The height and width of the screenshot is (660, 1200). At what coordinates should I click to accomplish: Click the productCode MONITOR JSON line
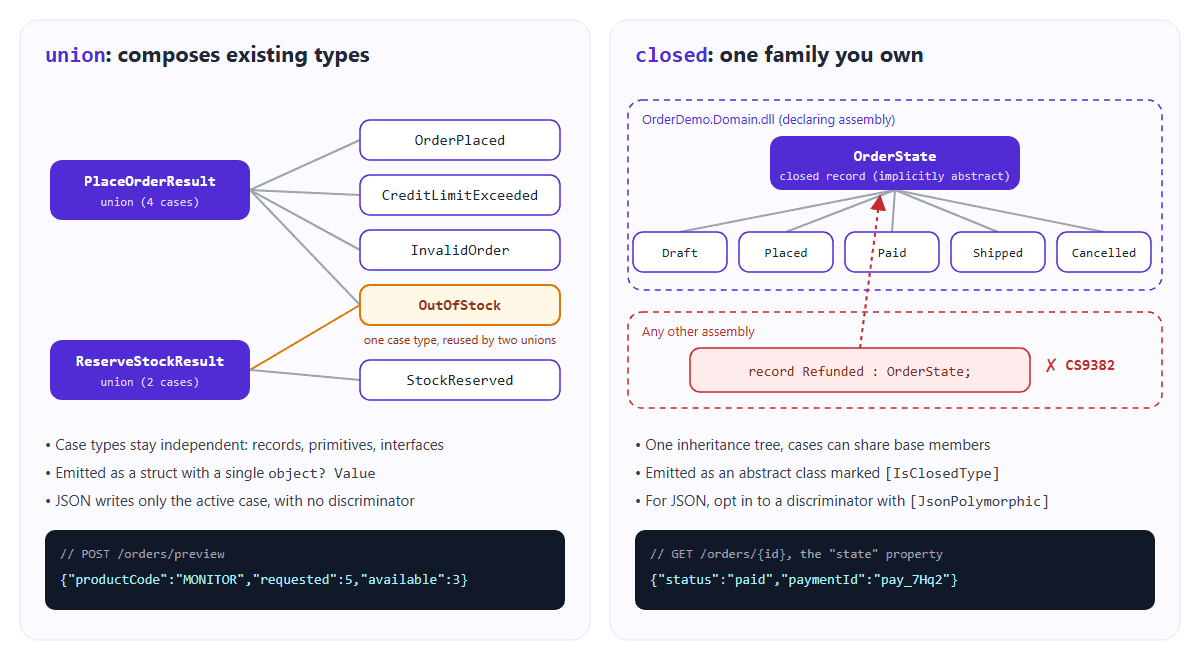(264, 579)
